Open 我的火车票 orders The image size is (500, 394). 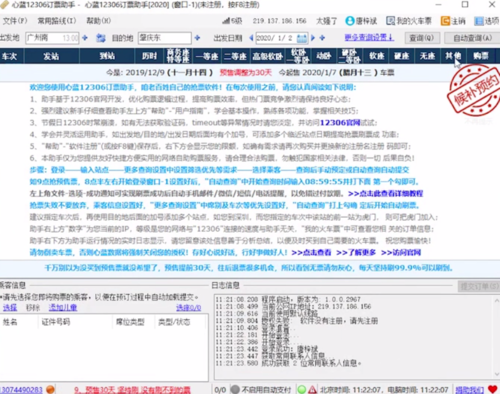(x=409, y=21)
